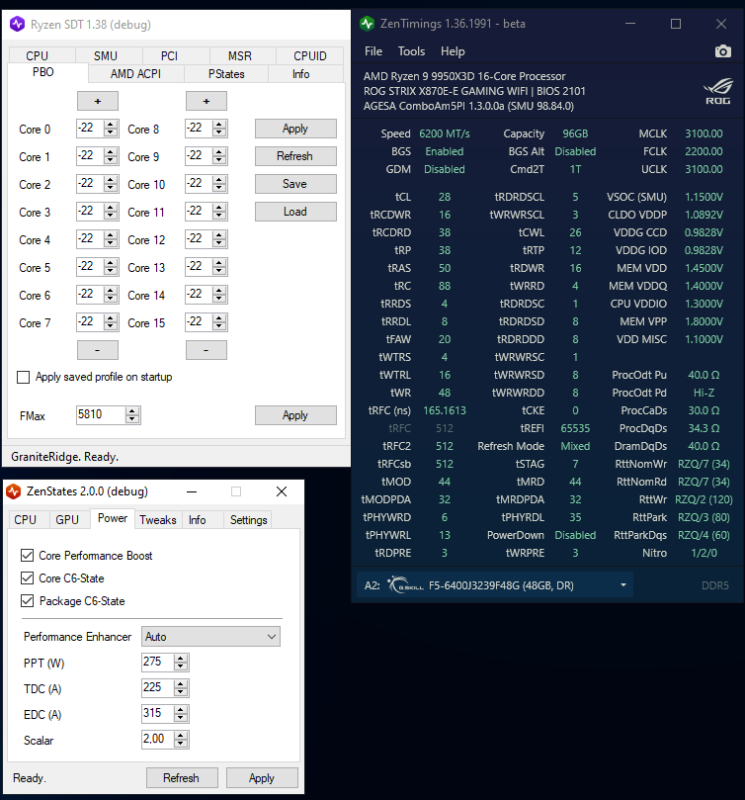The image size is (745, 800).
Task: Click G.Skill logo in module selector
Action: [x=405, y=585]
